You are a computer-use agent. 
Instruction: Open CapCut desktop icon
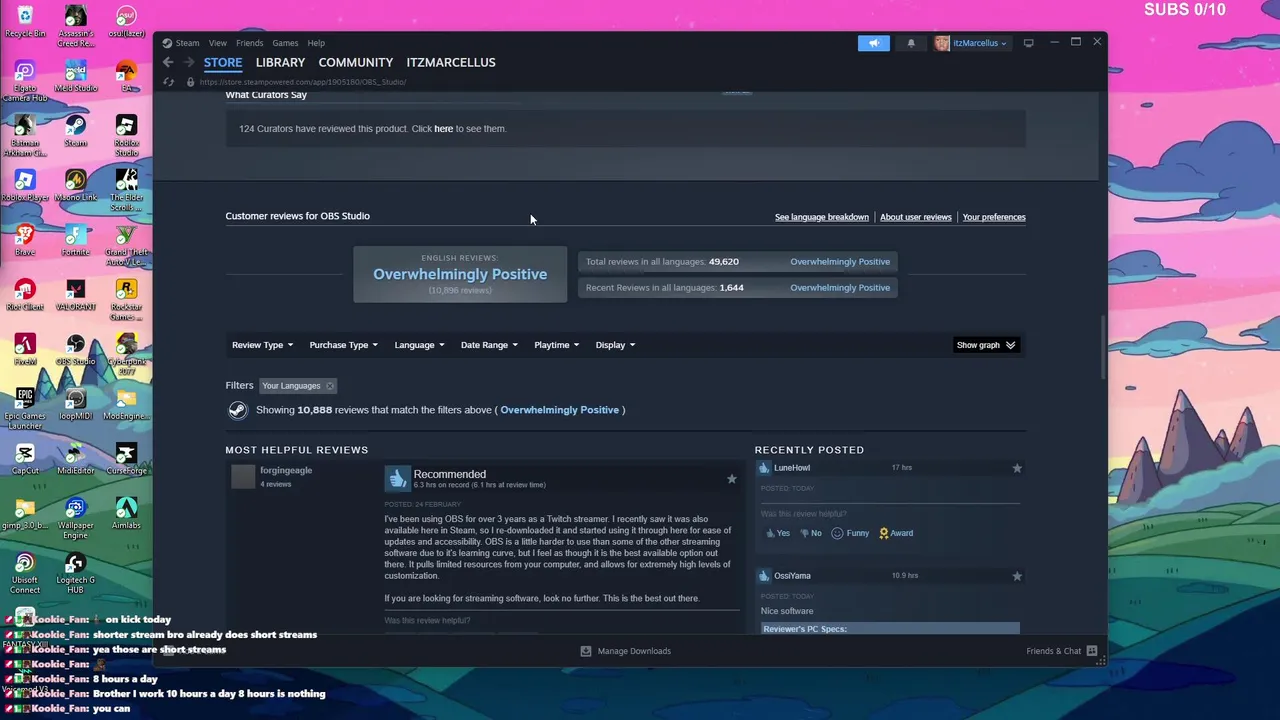tap(25, 458)
